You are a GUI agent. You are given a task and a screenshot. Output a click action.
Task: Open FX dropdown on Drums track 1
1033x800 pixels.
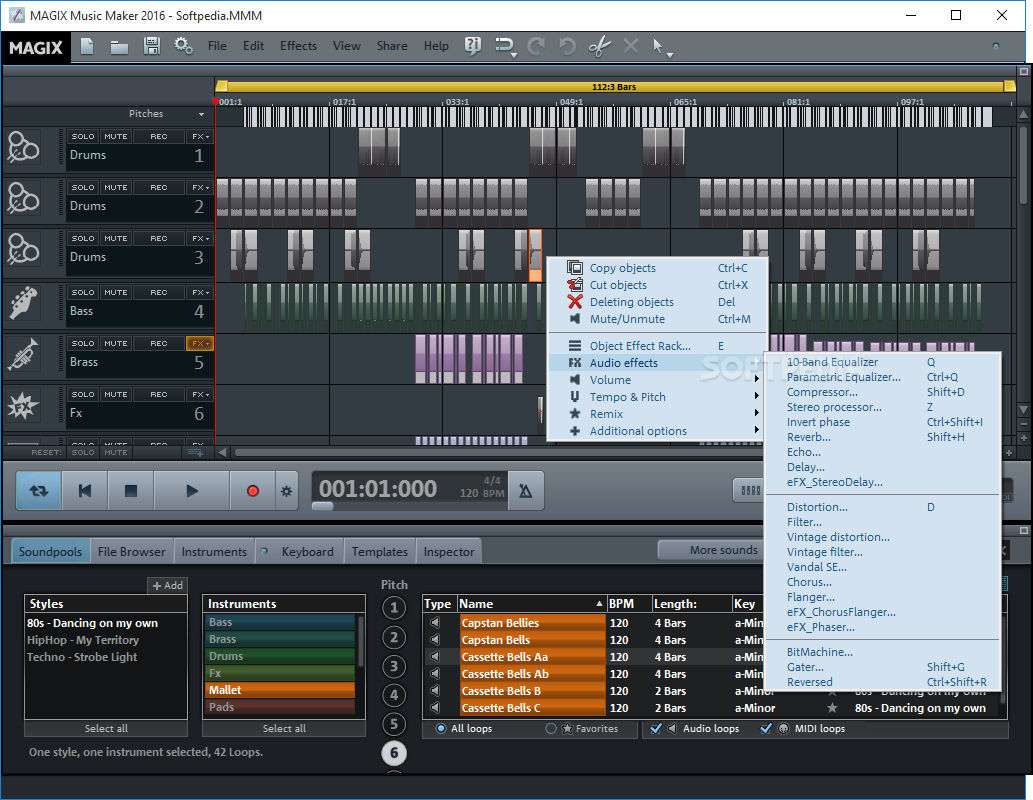click(x=200, y=136)
